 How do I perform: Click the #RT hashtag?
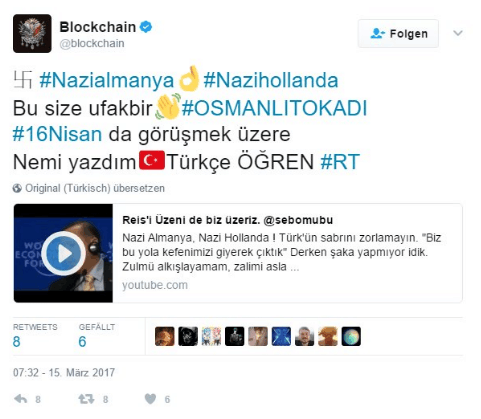(340, 162)
